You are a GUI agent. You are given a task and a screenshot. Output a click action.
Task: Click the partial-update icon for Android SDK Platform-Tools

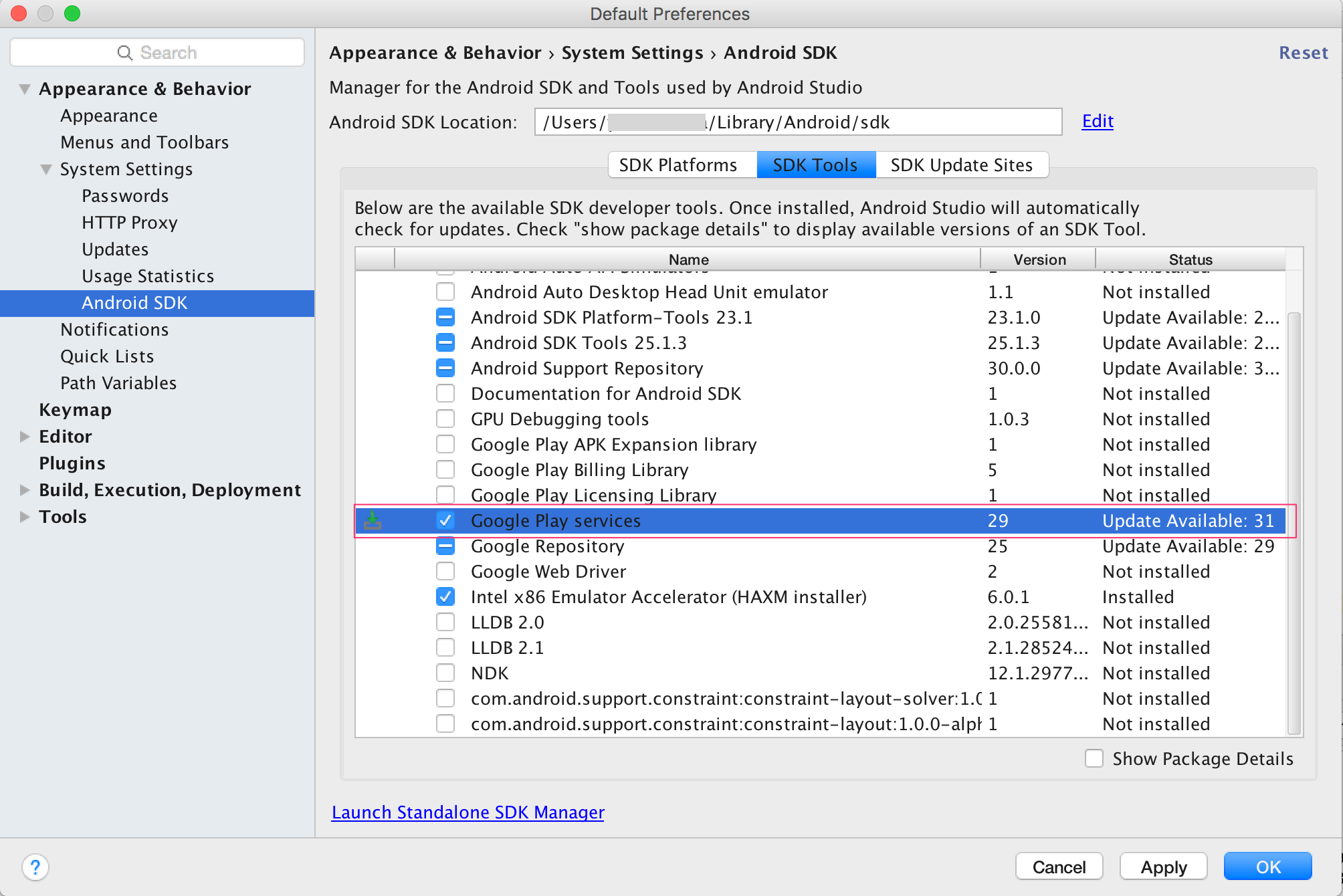(445, 317)
